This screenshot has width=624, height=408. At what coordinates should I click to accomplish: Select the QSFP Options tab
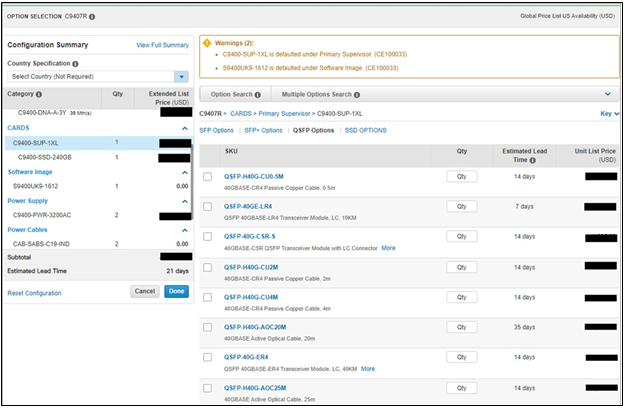tap(313, 131)
